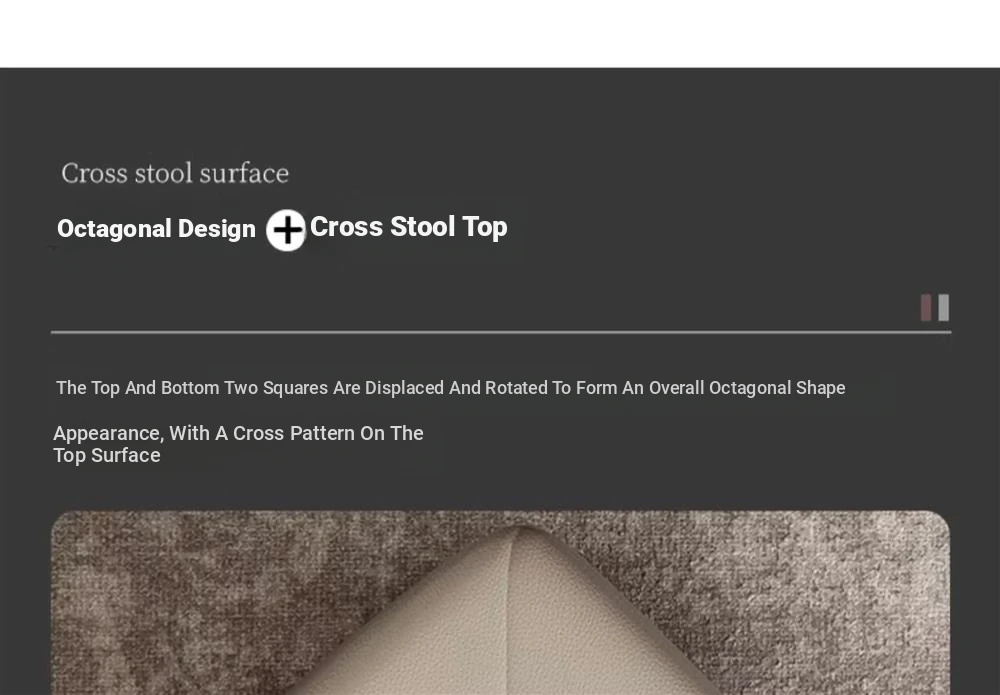Click the horizontal divider line under the title
The width and height of the screenshot is (1000, 695).
click(x=500, y=331)
